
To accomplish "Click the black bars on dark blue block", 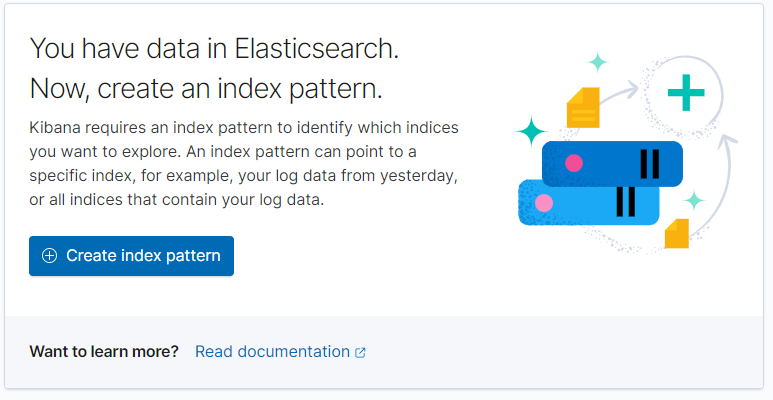I will pyautogui.click(x=650, y=163).
